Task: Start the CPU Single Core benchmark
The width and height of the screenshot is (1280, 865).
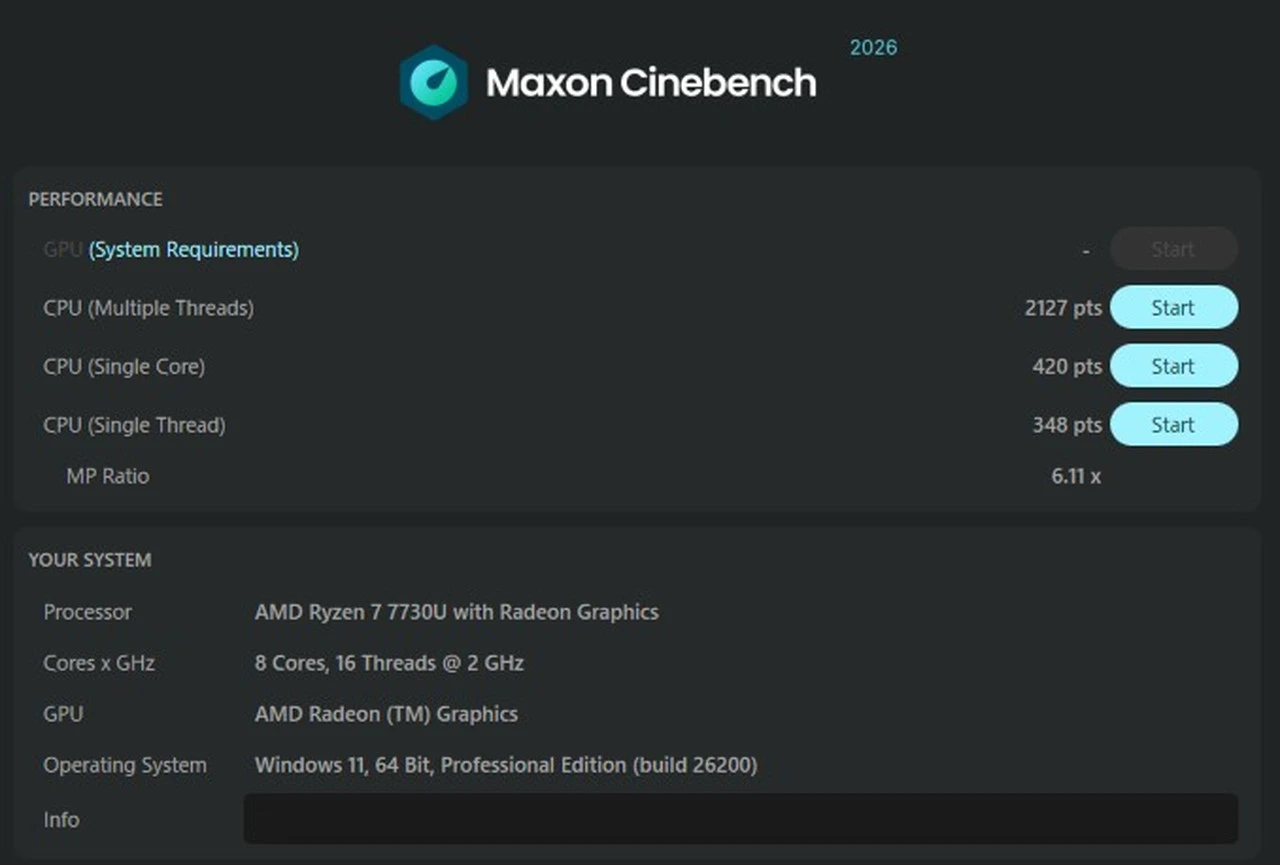Action: pos(1173,366)
